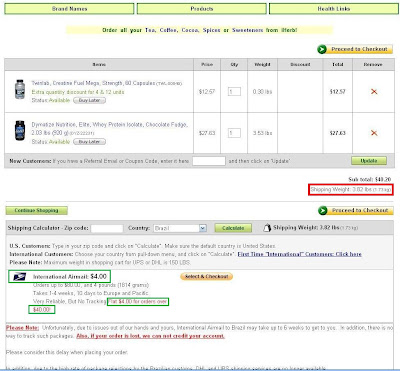This screenshot has height=371, width=400.
Task: Click the 3.53 lbs weight cell
Action: point(262,133)
